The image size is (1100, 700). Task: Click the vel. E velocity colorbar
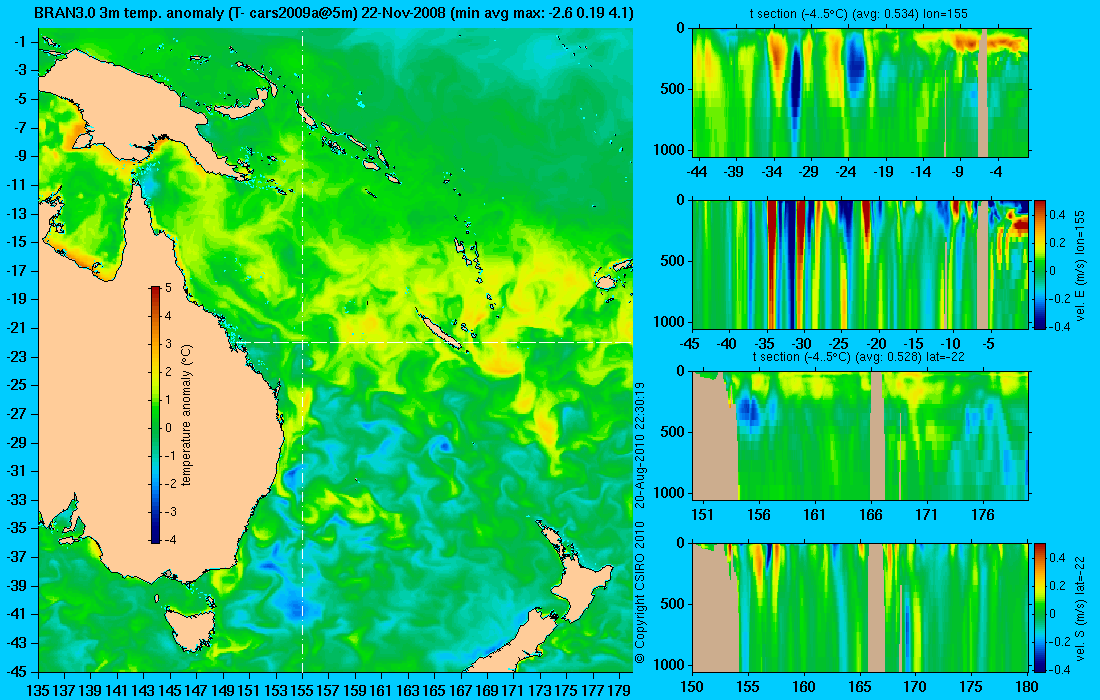coord(1039,264)
